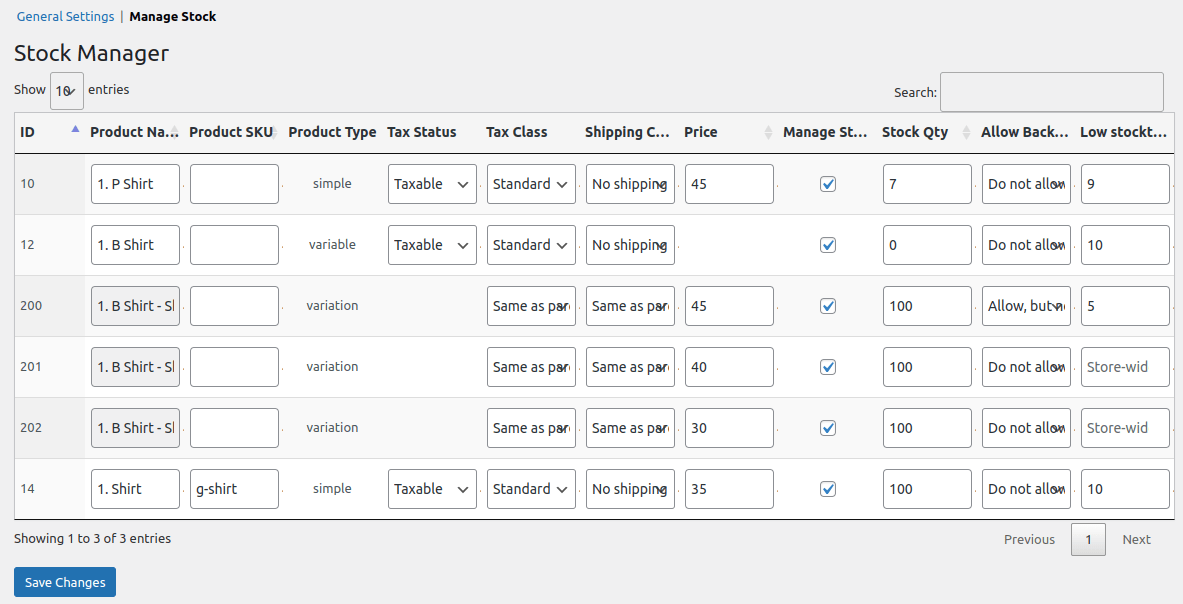
Task: Click the Next pagination control
Action: pyautogui.click(x=1136, y=539)
